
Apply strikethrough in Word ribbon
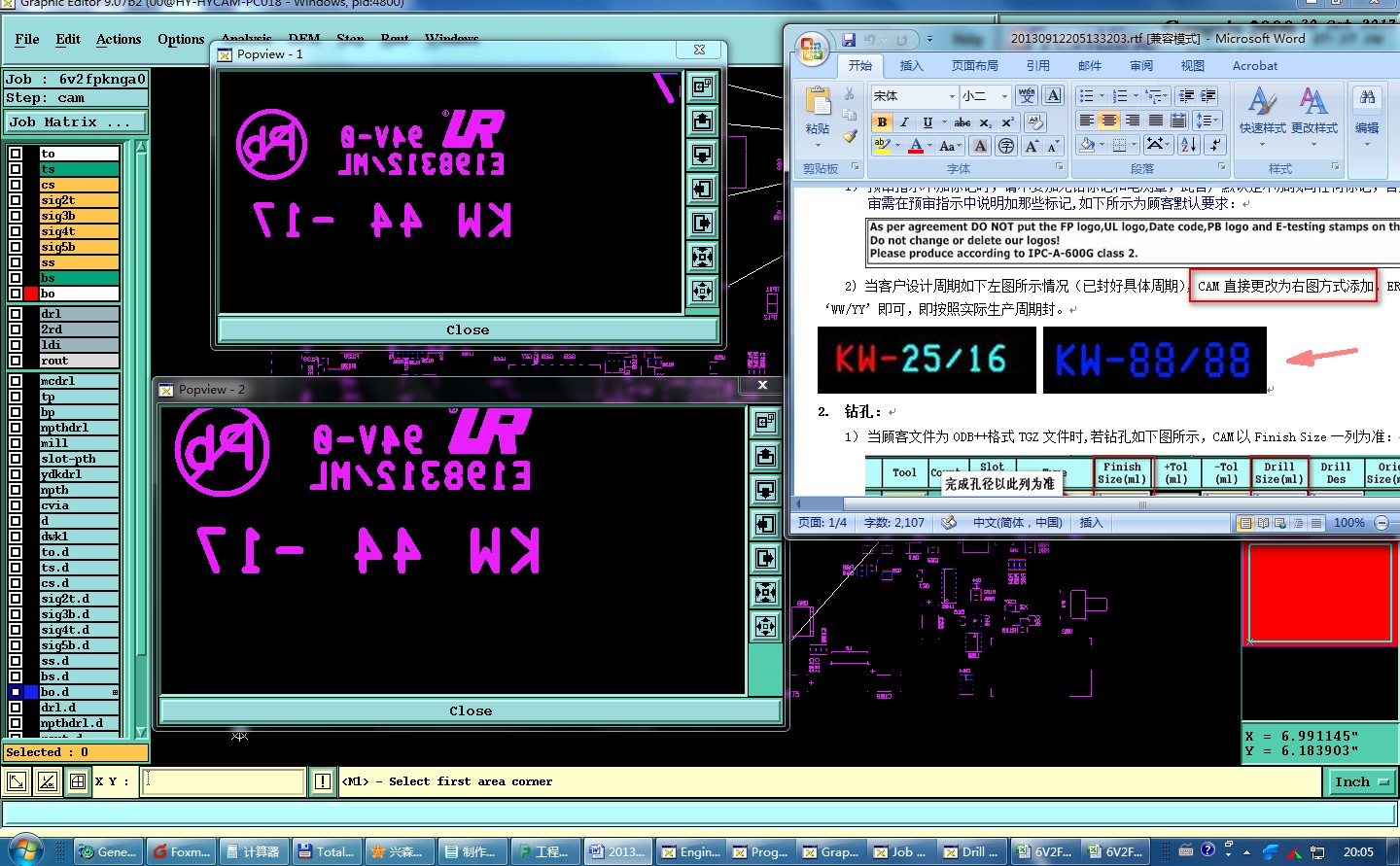[x=962, y=122]
